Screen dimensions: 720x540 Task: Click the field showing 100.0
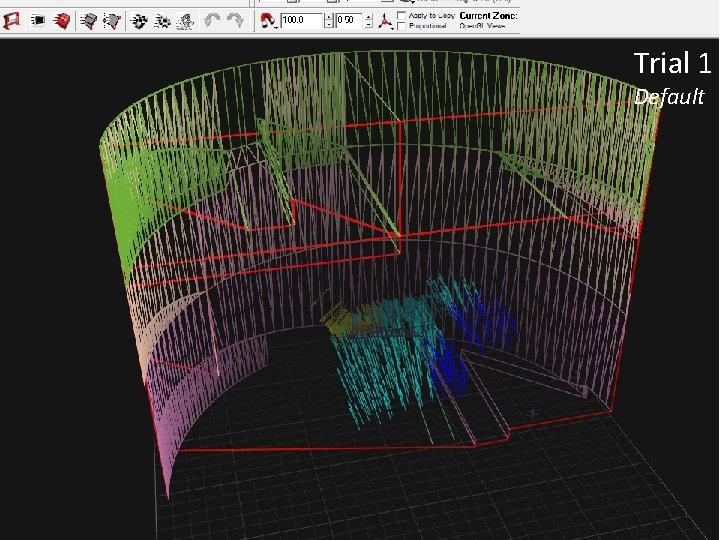tap(301, 20)
